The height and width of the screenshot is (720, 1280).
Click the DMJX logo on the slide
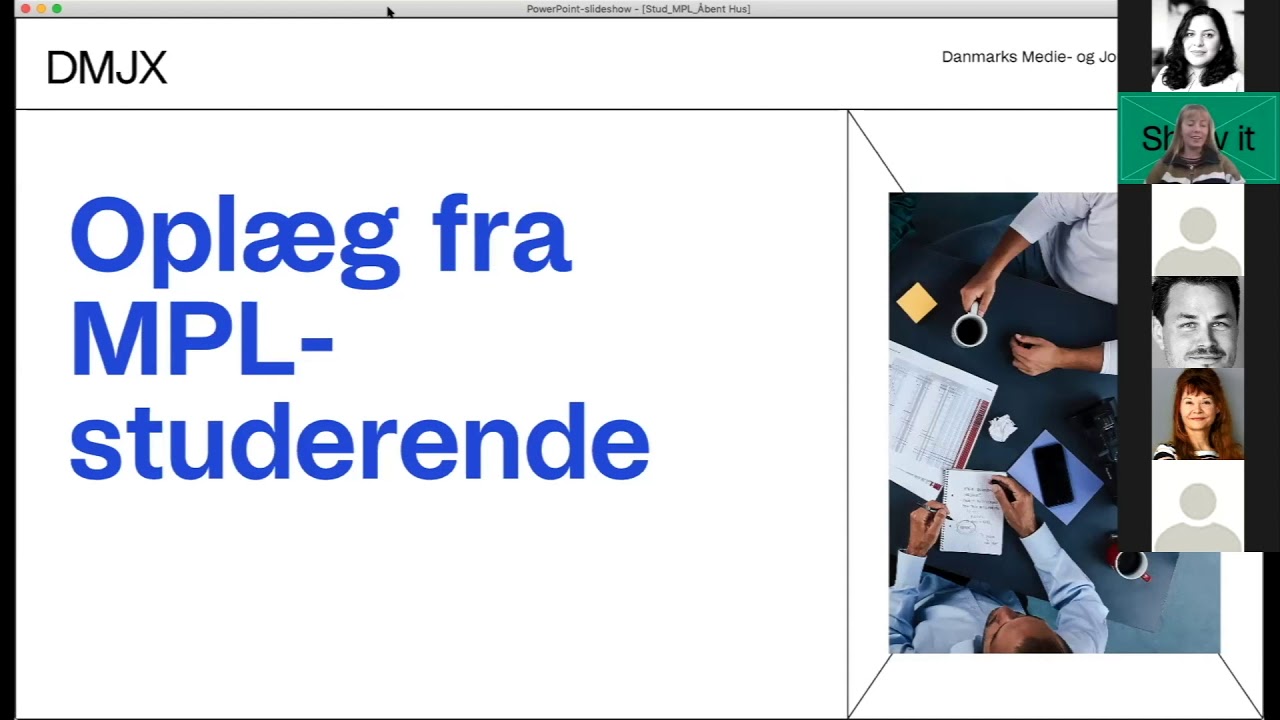[106, 68]
